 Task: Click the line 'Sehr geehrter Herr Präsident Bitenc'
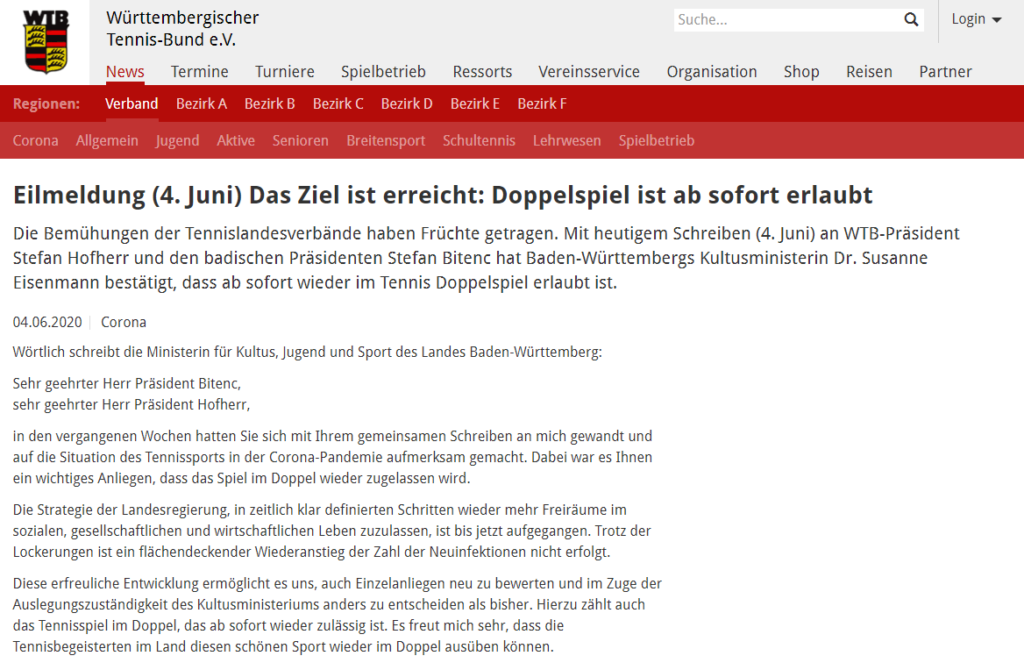coord(127,383)
